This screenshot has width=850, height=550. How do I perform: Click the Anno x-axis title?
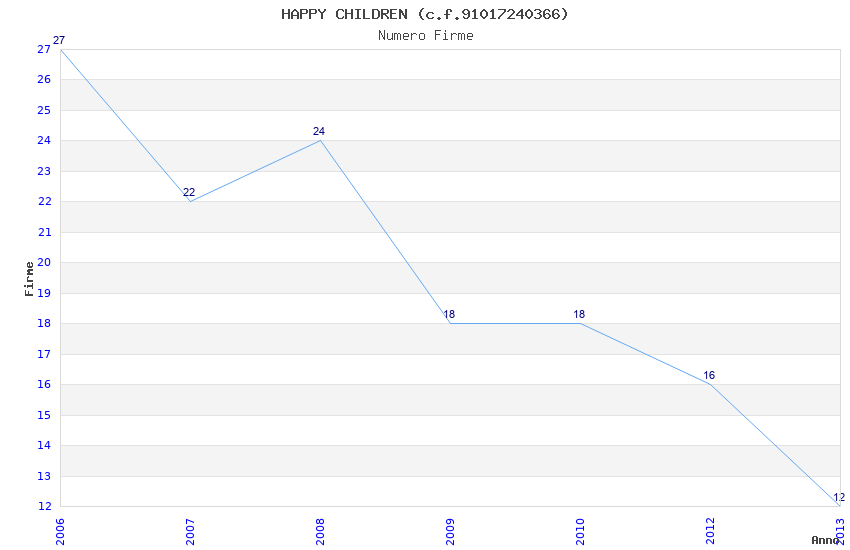coord(824,540)
